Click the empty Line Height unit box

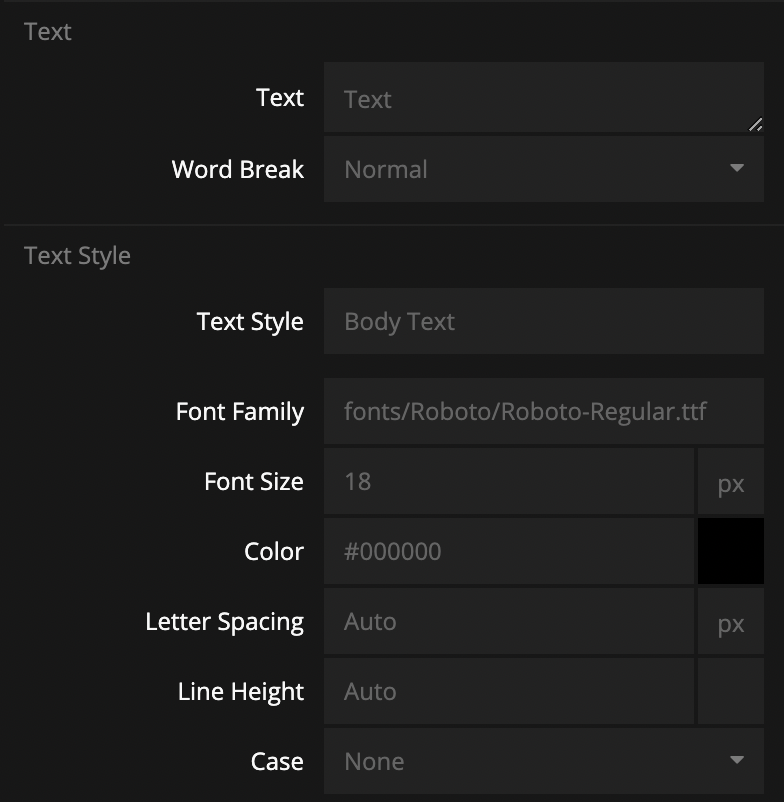click(731, 691)
